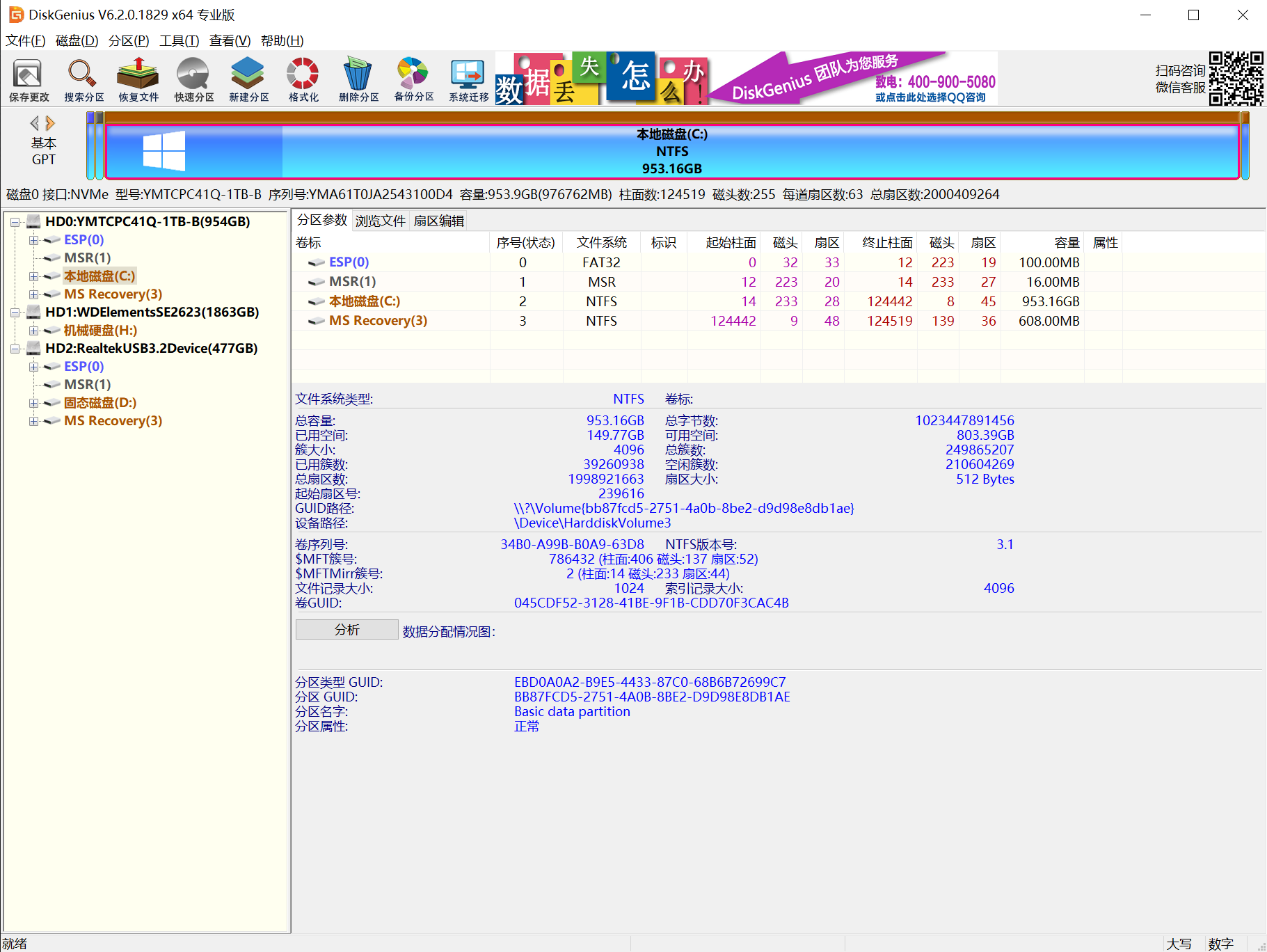Click the 卷GUID value 045CDF52-3128-41BE-9F1B-CDD70F3CAC4B
The width and height of the screenshot is (1267, 952).
point(651,603)
